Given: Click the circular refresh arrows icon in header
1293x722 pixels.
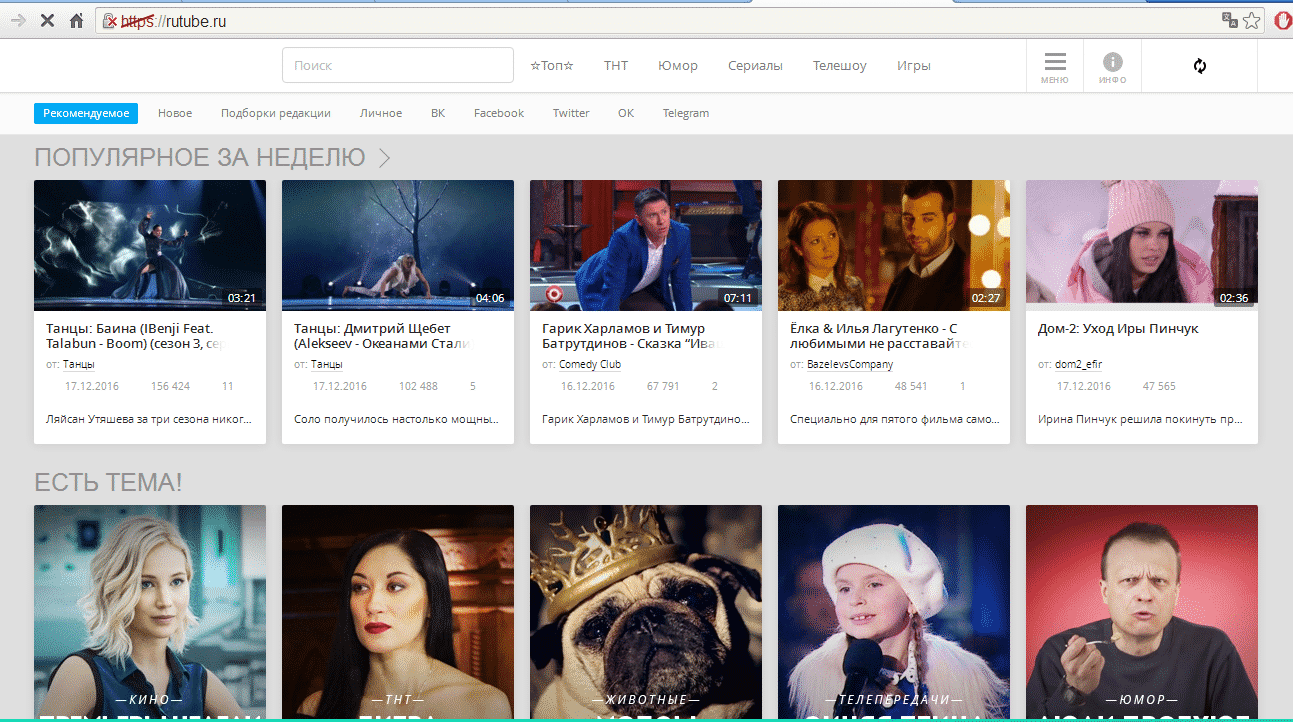Looking at the screenshot, I should pyautogui.click(x=1200, y=66).
